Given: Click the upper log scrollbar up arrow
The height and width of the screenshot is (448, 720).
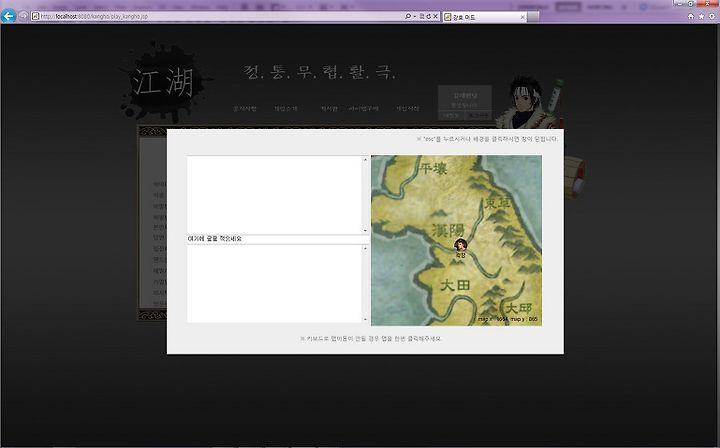Looking at the screenshot, I should tap(366, 159).
